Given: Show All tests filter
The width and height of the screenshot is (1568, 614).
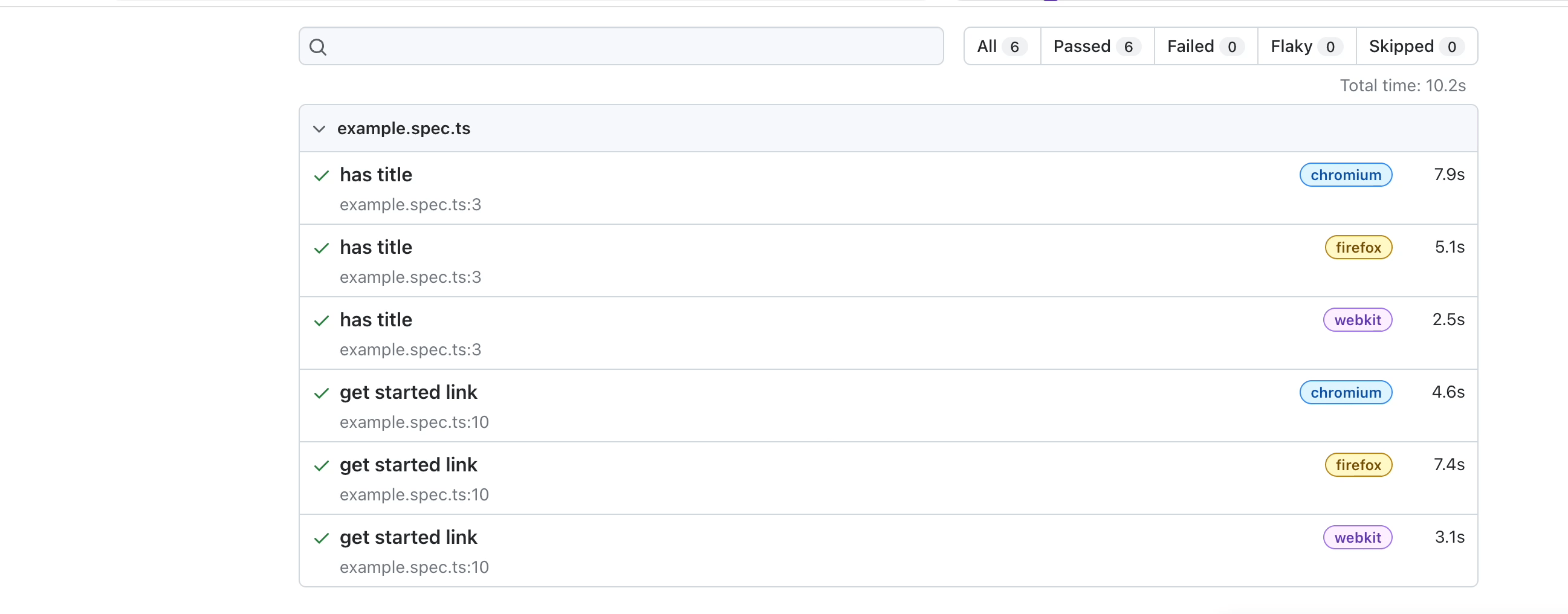Looking at the screenshot, I should (1002, 47).
